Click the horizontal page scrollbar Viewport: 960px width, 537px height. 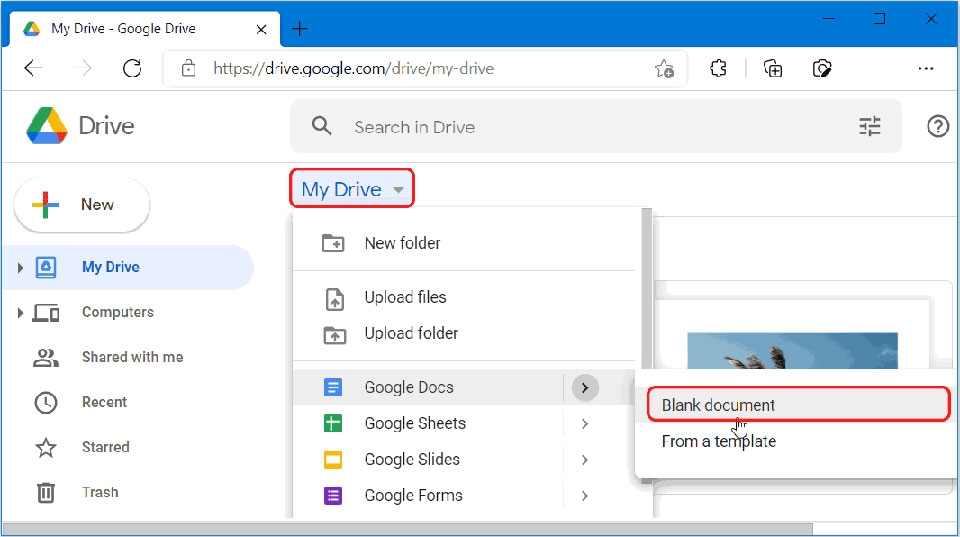408,528
